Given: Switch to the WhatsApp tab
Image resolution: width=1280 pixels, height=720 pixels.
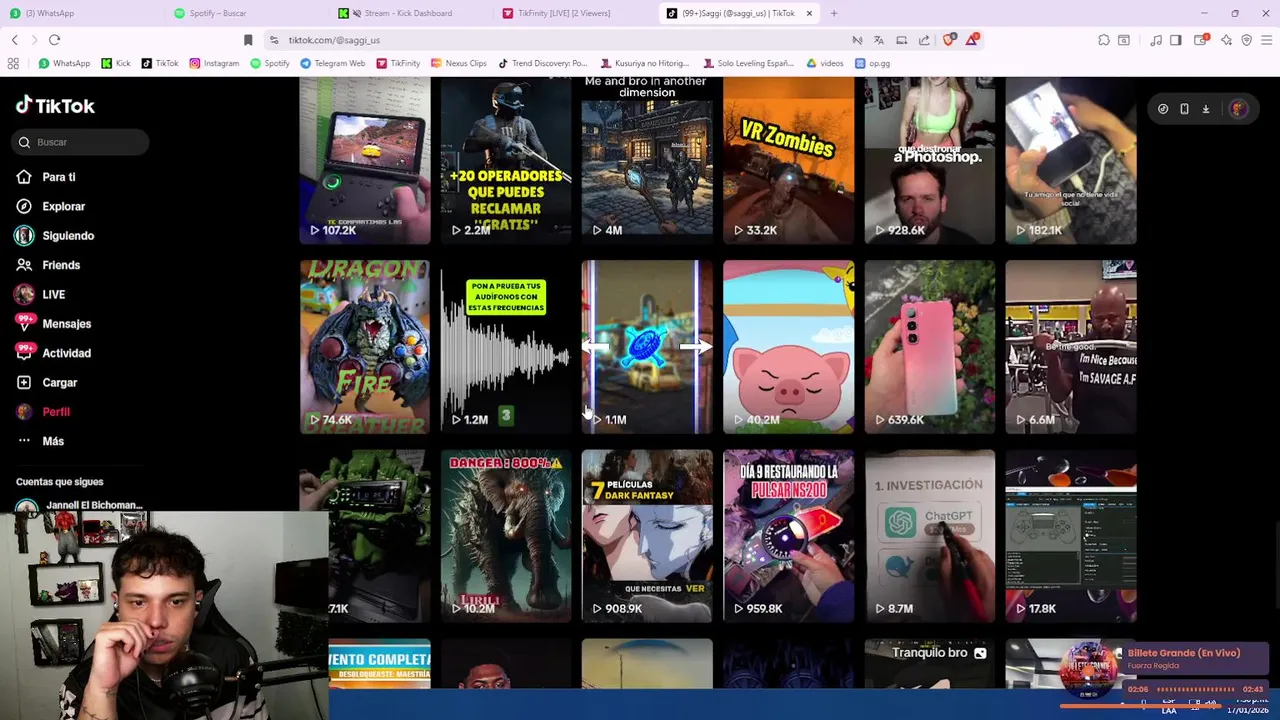Looking at the screenshot, I should [80, 13].
